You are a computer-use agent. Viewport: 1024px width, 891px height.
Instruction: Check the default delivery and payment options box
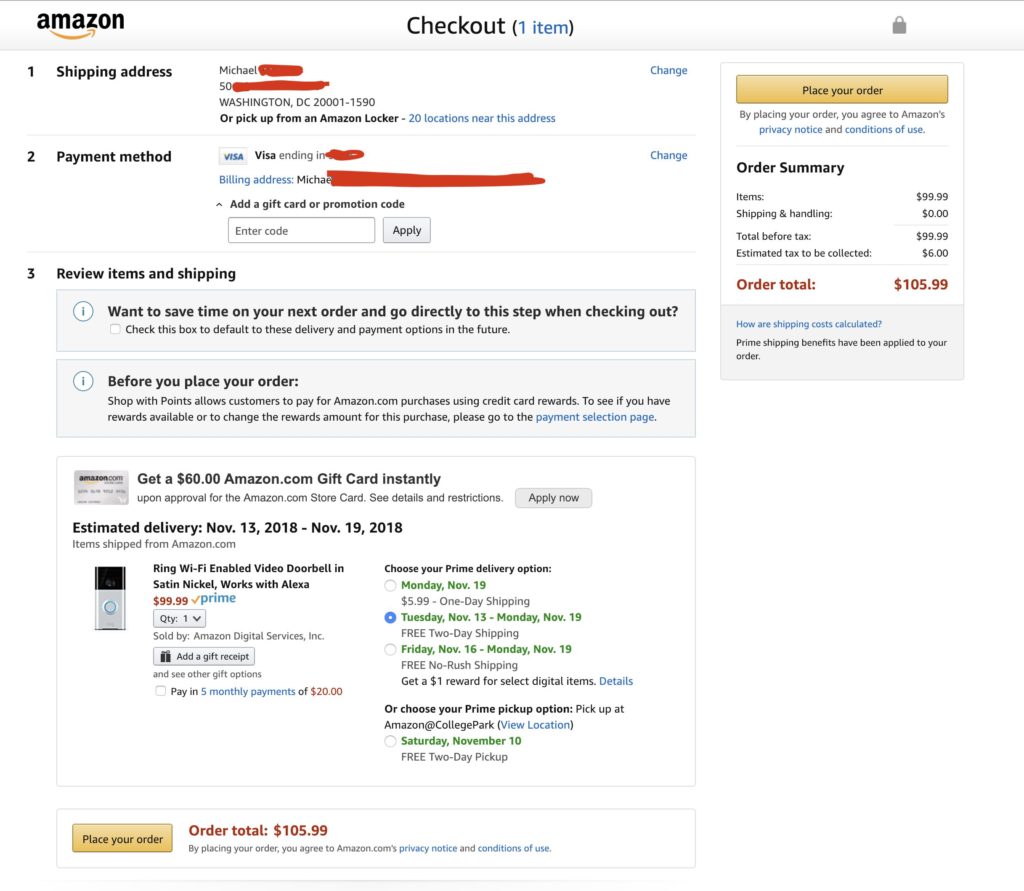click(x=115, y=329)
